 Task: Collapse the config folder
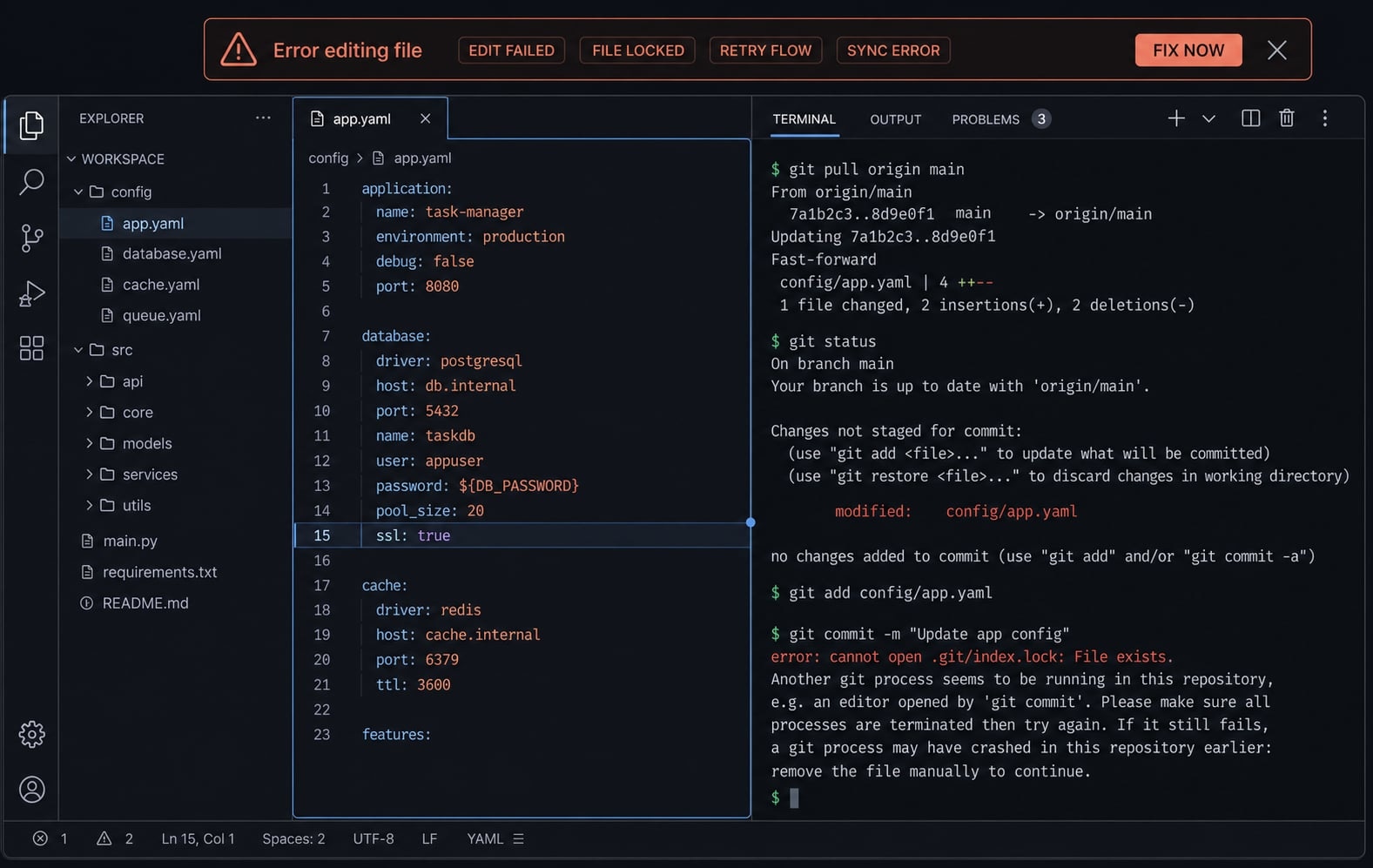pos(78,192)
